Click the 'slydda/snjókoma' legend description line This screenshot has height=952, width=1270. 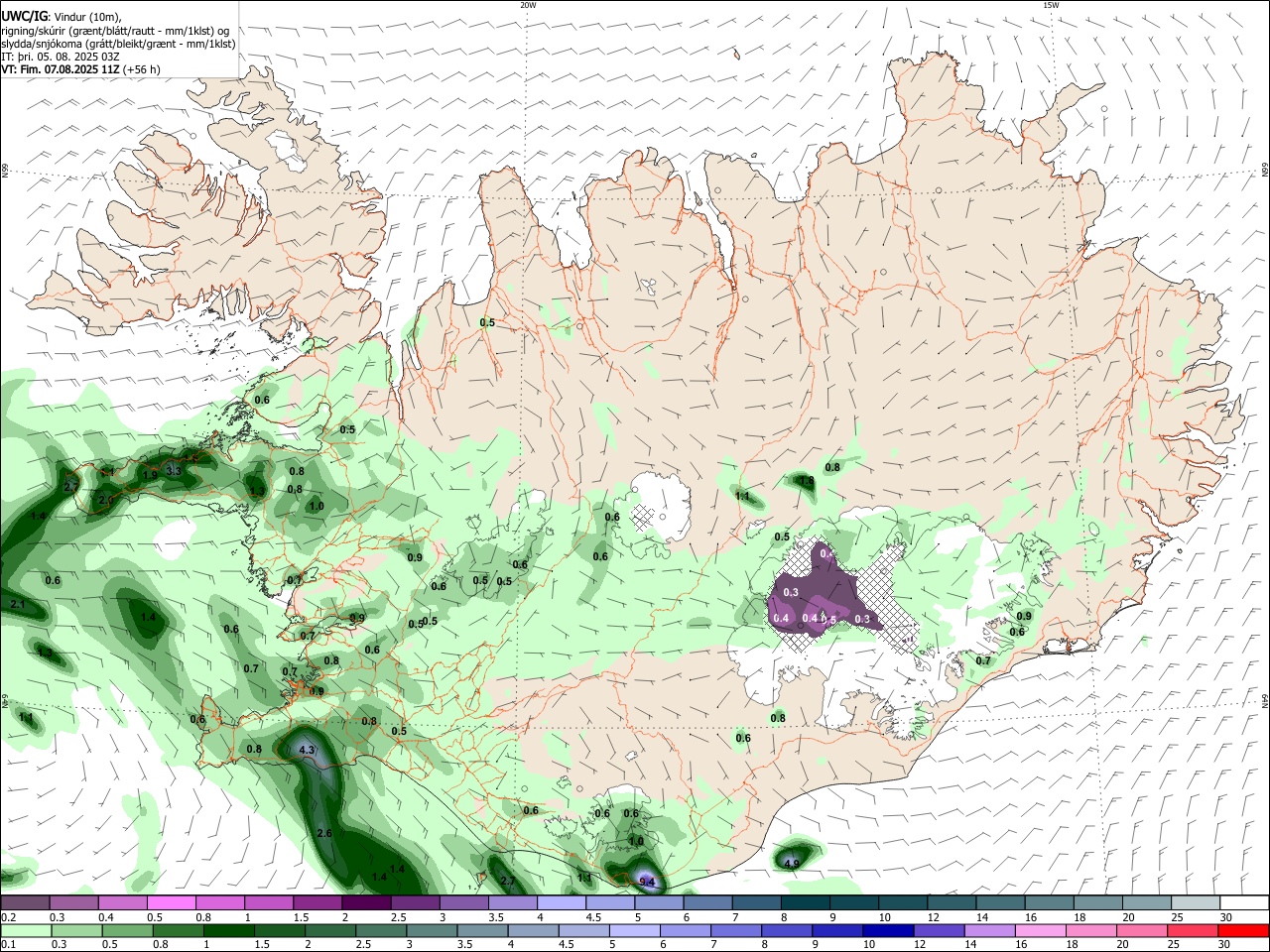click(118, 44)
